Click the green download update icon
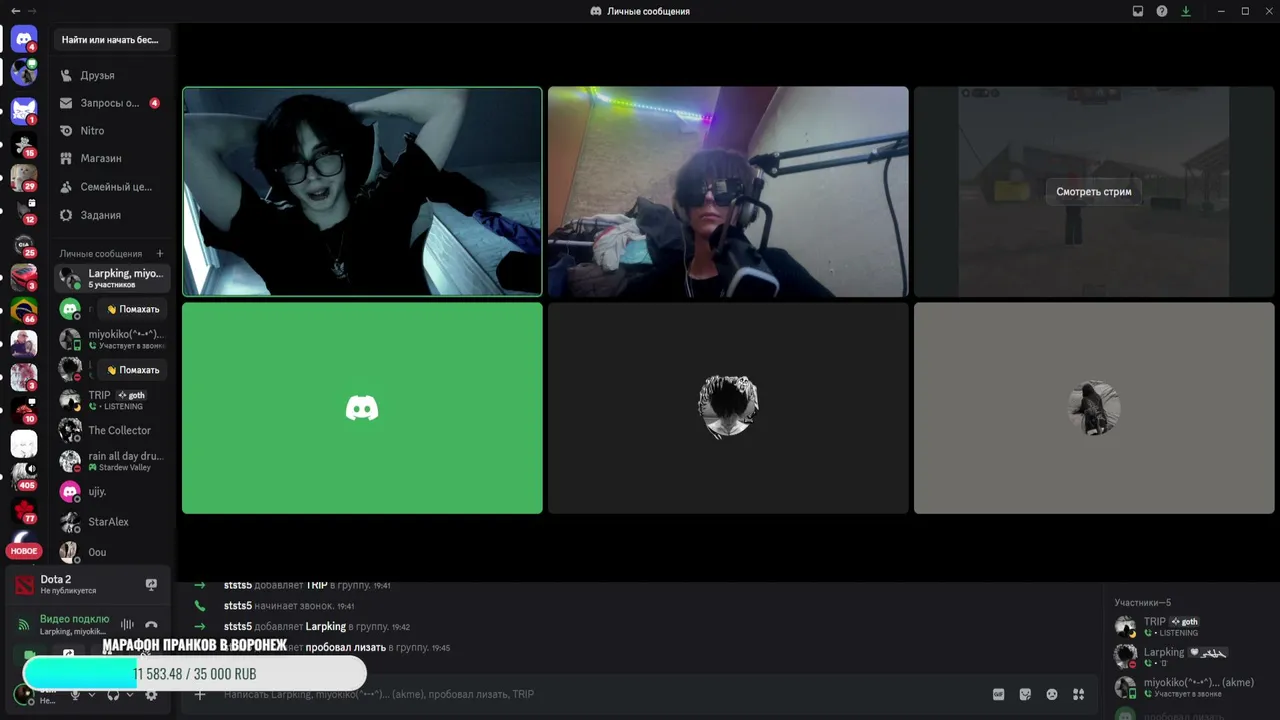The width and height of the screenshot is (1280, 720). (x=1186, y=11)
